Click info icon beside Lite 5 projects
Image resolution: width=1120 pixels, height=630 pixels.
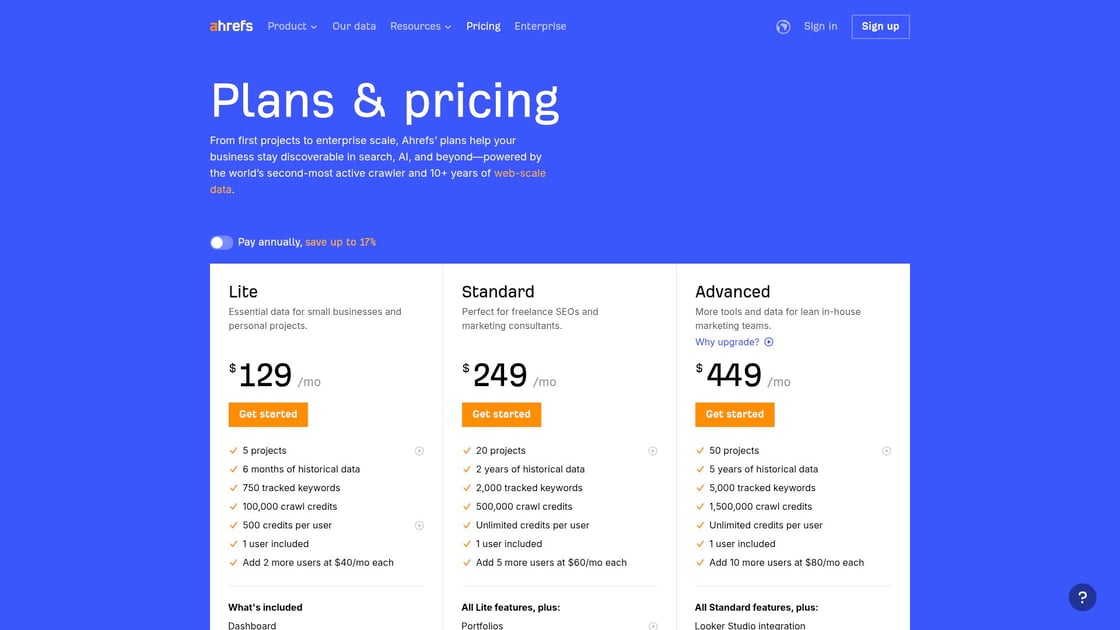point(419,451)
